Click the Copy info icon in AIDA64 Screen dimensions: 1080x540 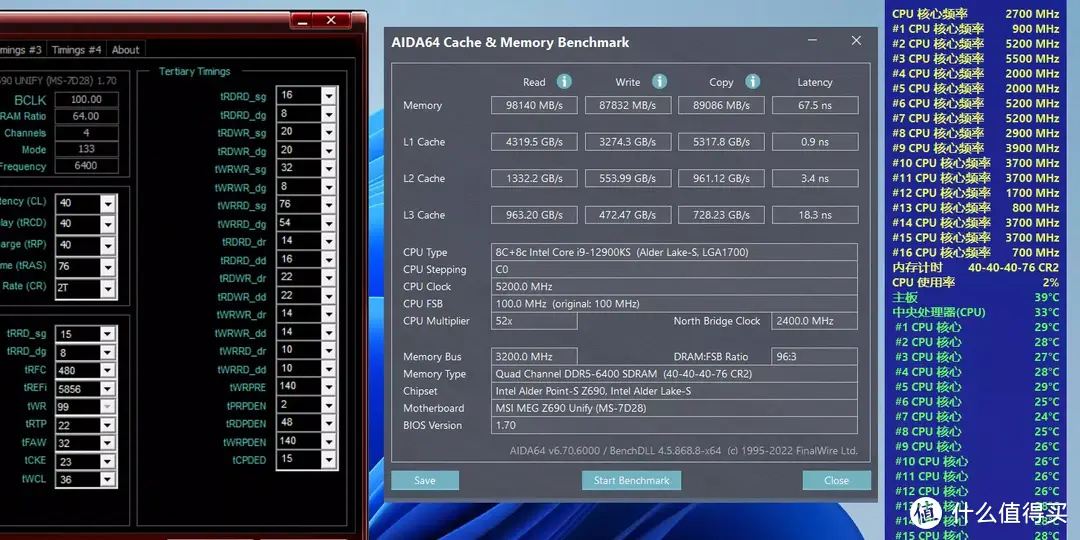752,81
